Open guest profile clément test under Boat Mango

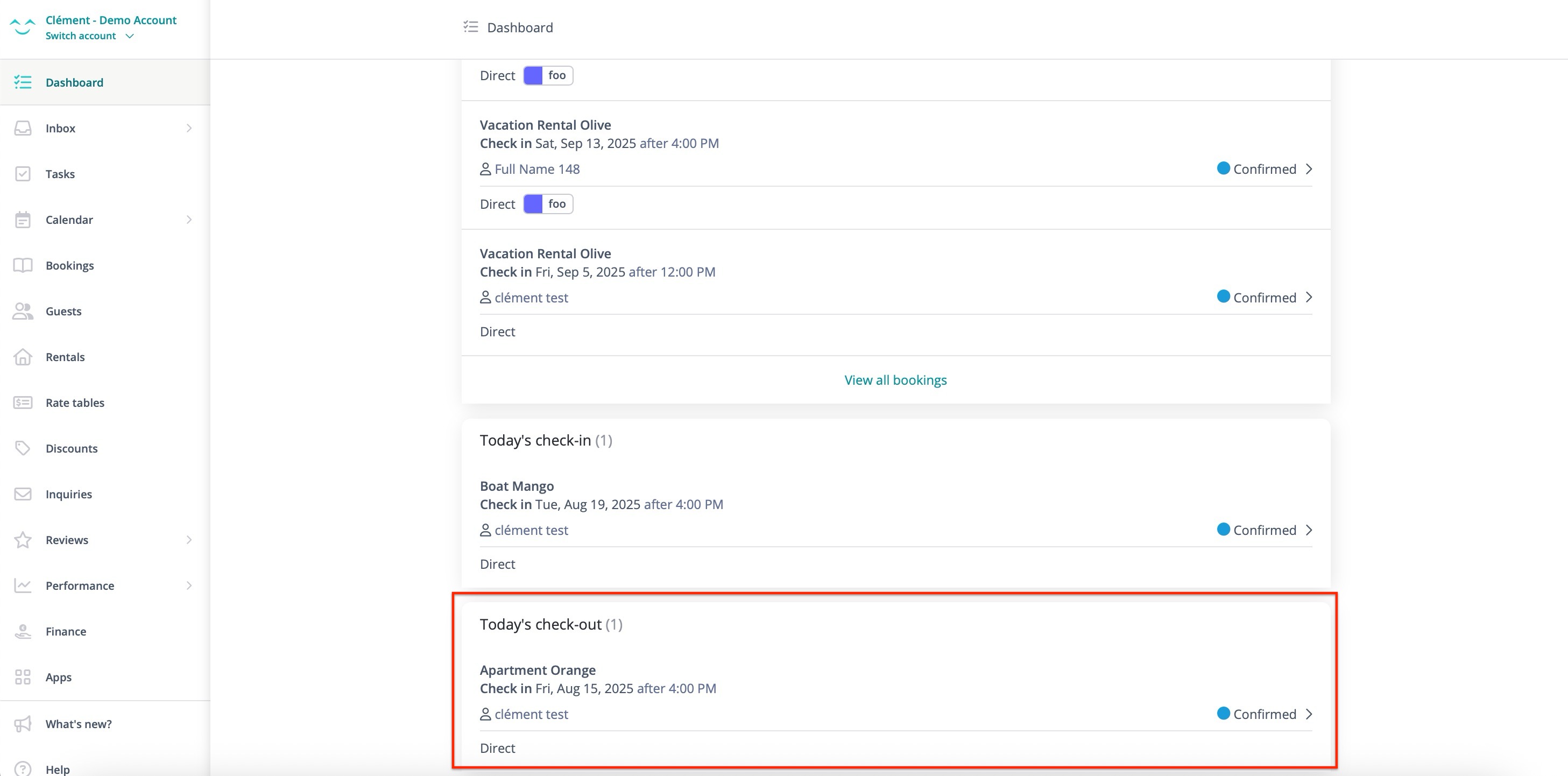pyautogui.click(x=531, y=530)
